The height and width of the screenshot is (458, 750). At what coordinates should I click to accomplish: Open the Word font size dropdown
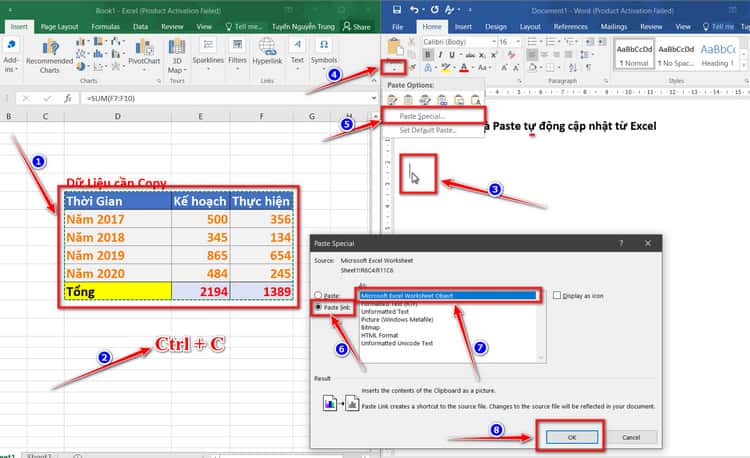coord(518,42)
